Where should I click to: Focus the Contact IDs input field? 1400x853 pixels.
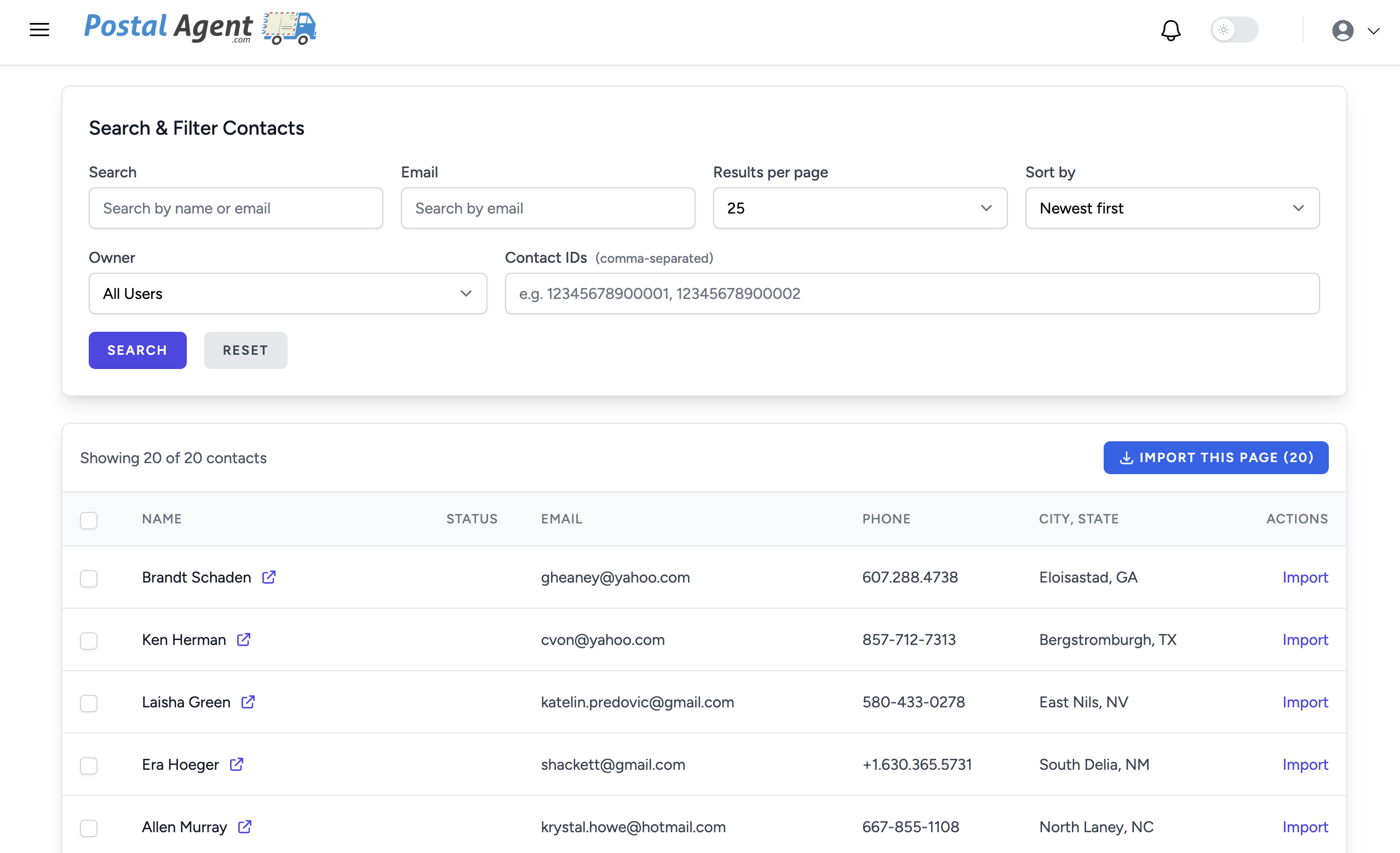[911, 293]
